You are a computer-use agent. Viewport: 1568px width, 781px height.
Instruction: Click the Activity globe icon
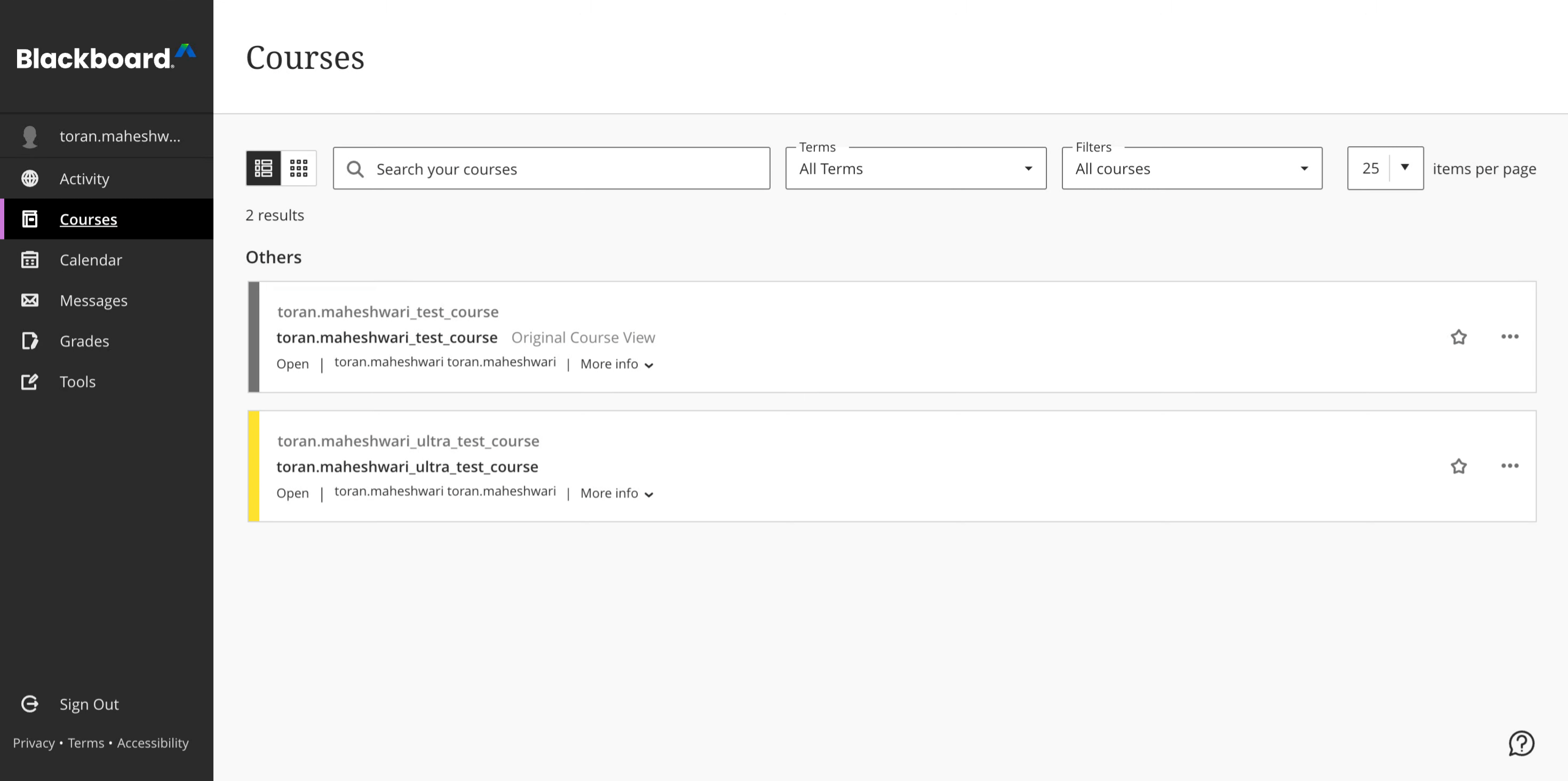[x=30, y=178]
